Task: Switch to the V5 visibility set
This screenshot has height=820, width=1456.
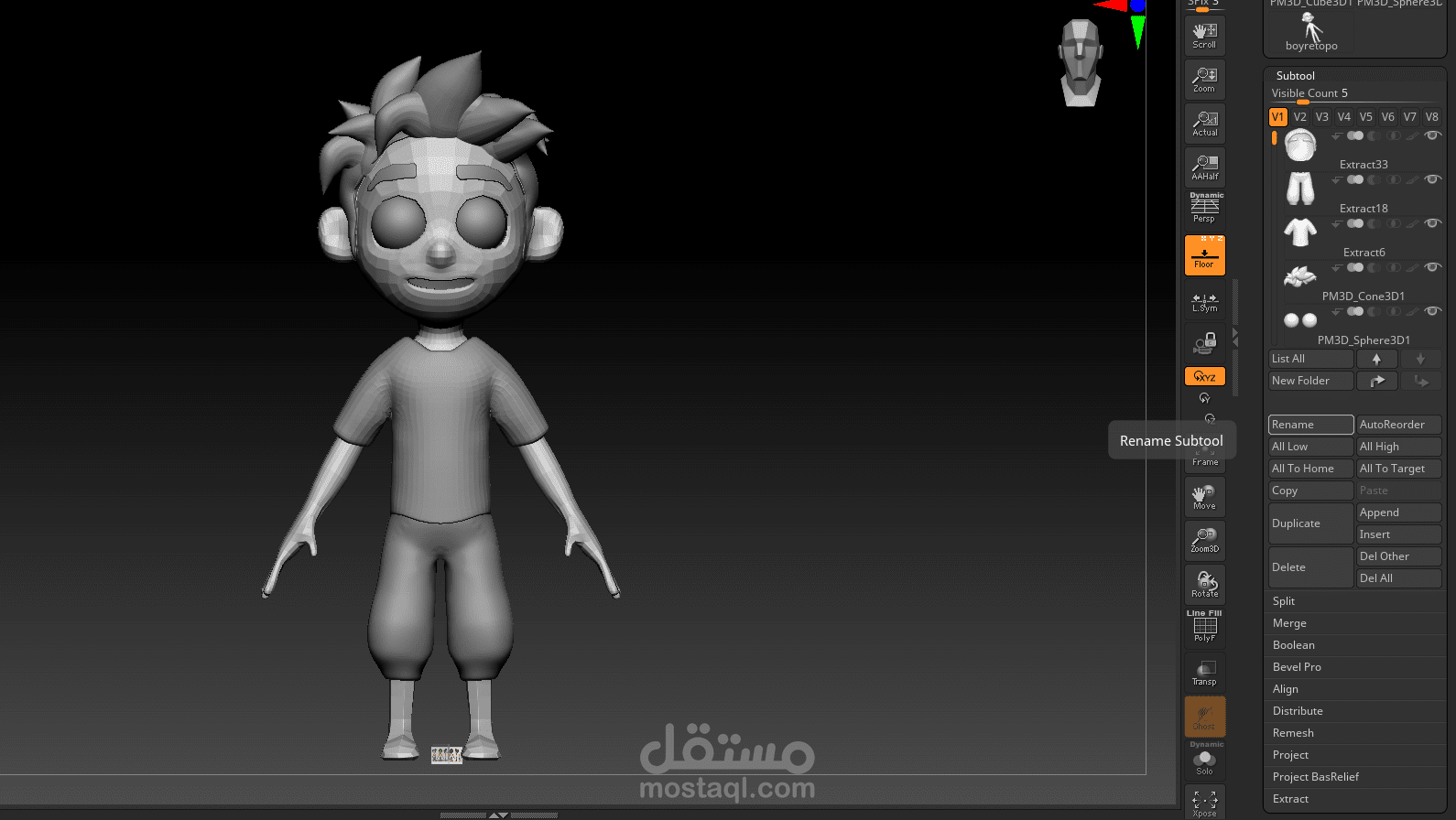Action: [x=1365, y=117]
